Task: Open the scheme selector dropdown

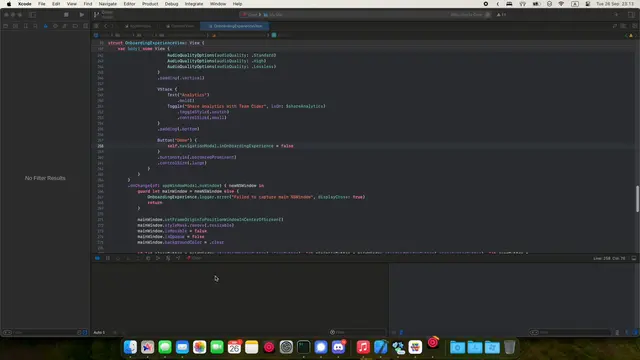Action: [x=251, y=15]
